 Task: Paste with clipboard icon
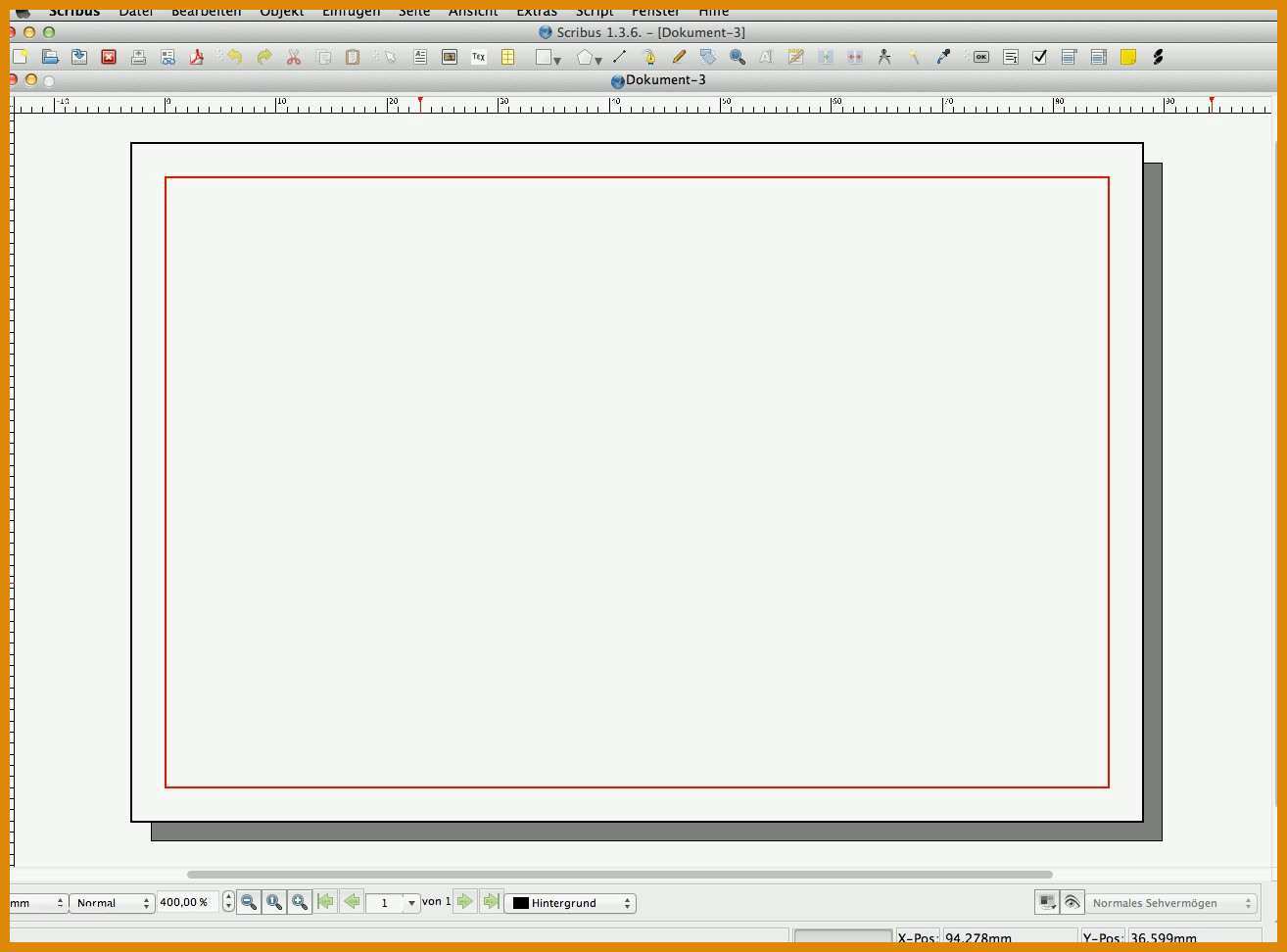click(353, 57)
